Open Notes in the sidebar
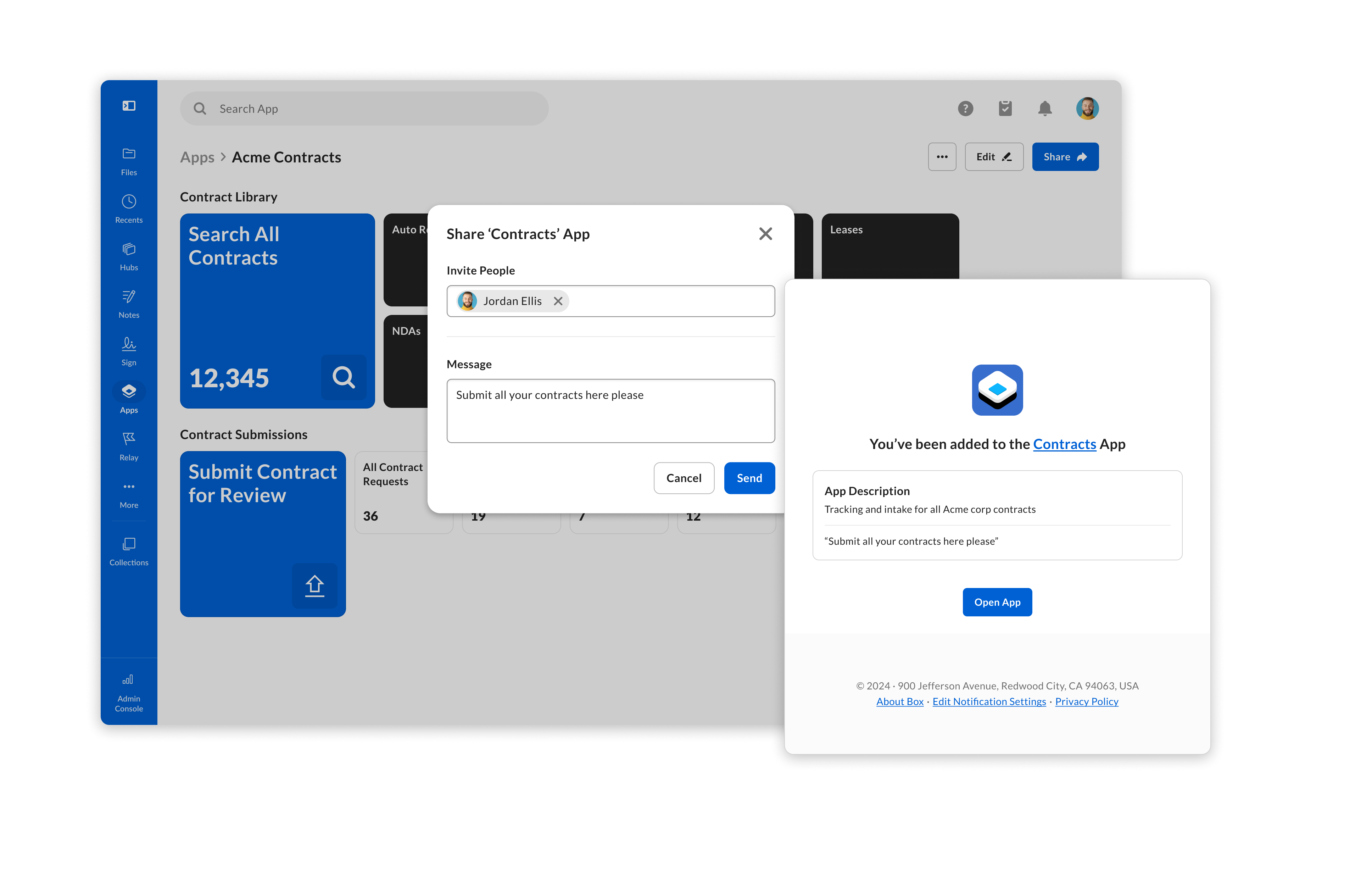The width and height of the screenshot is (1372, 893). click(129, 304)
